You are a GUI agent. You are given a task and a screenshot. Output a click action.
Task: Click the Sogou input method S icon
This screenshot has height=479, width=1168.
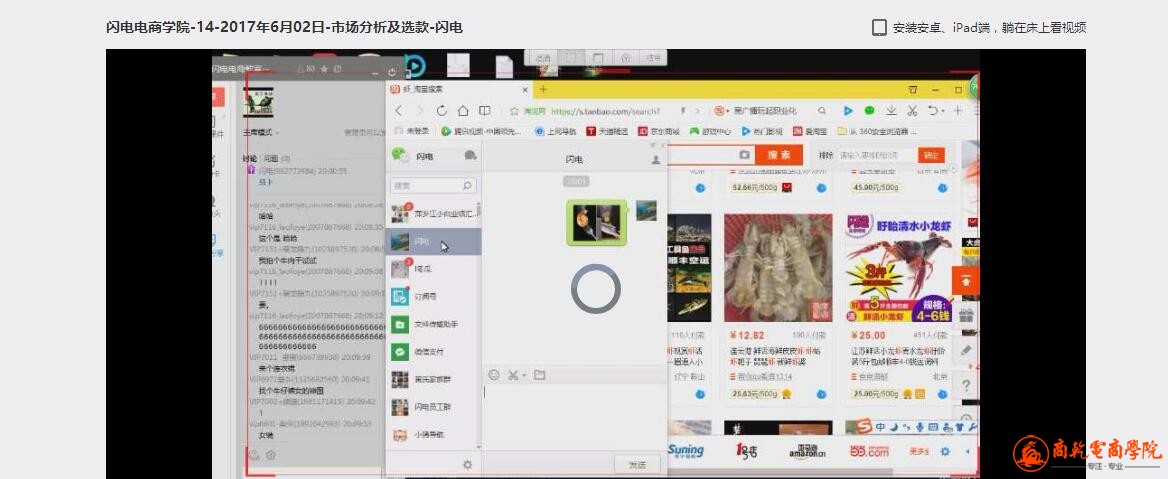point(863,428)
